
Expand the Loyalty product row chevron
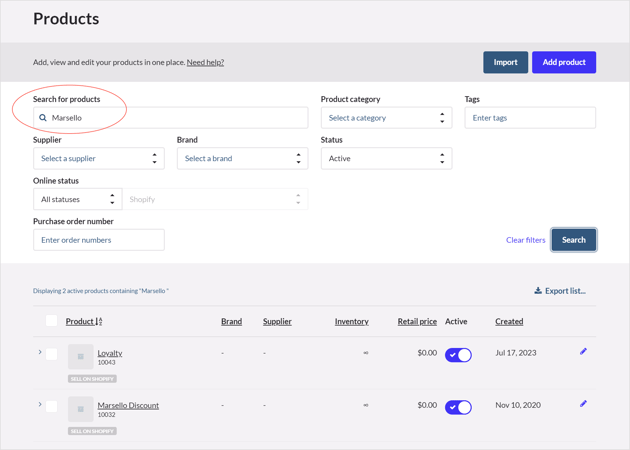tap(40, 352)
